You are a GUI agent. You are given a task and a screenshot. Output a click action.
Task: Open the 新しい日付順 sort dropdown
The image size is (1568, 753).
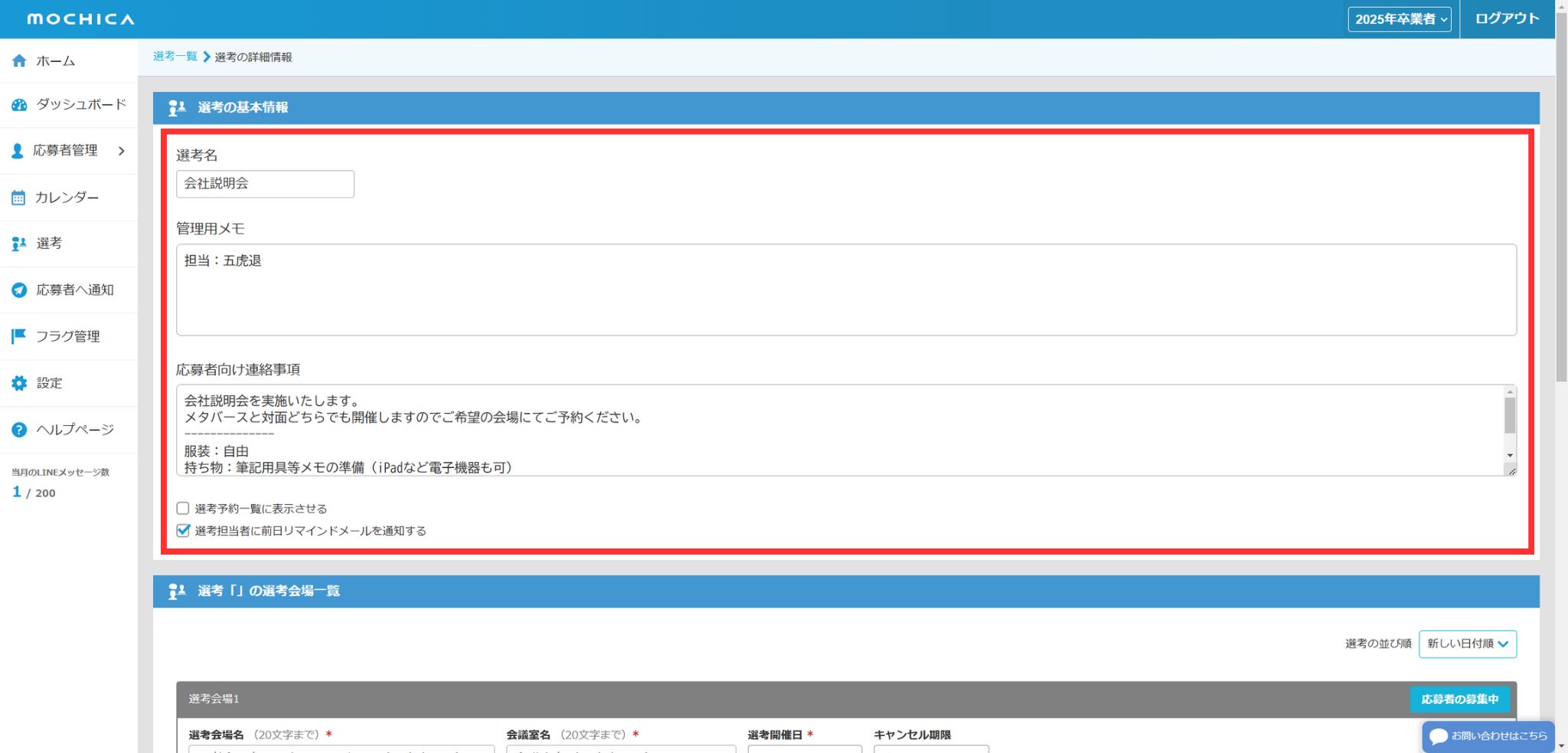(x=1467, y=644)
